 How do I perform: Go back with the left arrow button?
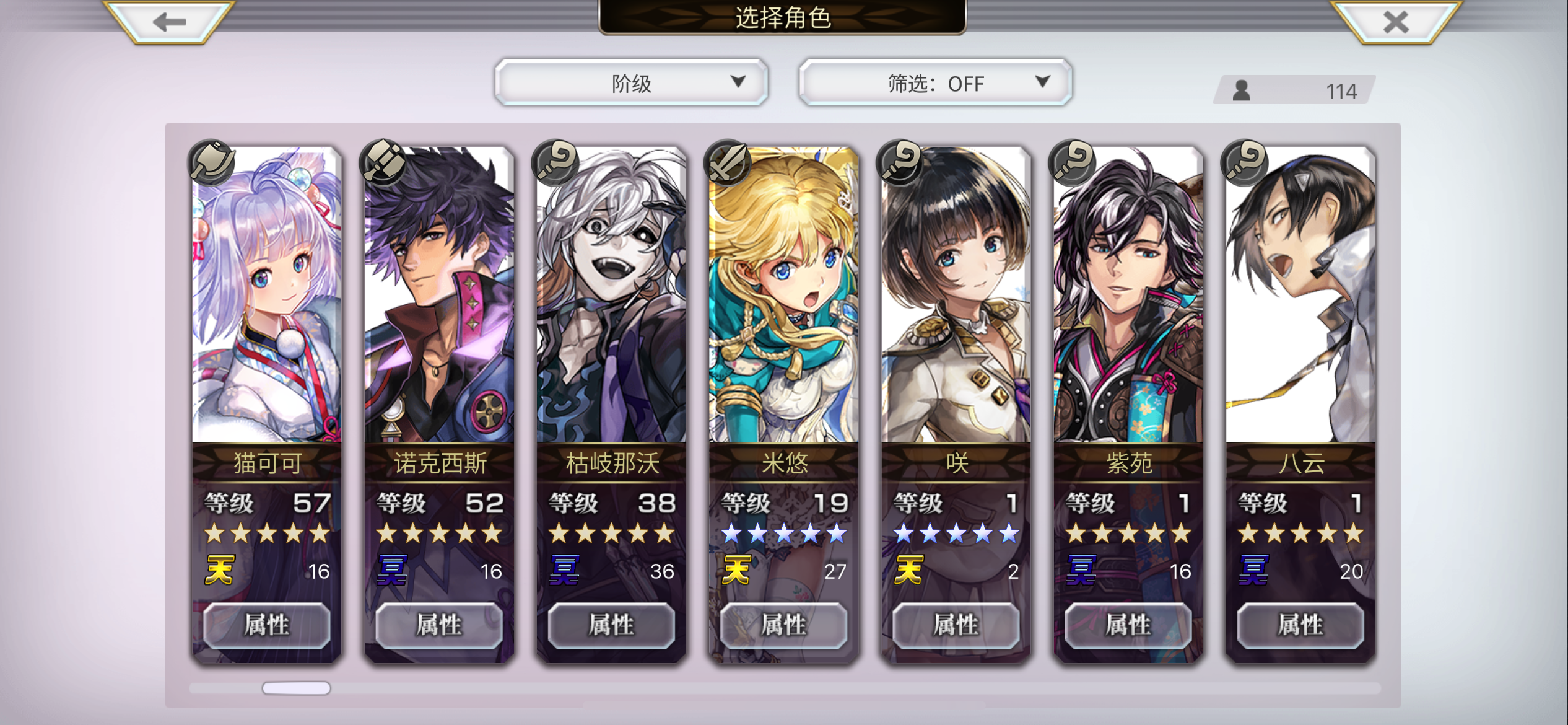pyautogui.click(x=169, y=22)
